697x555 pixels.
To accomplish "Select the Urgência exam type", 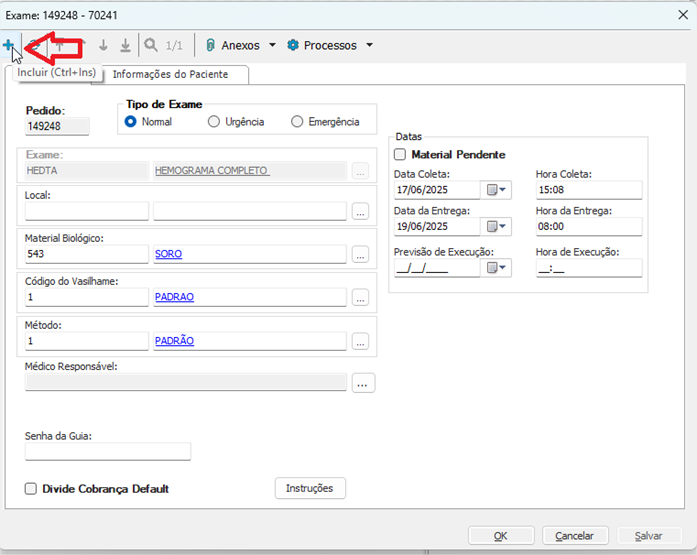I will point(214,122).
